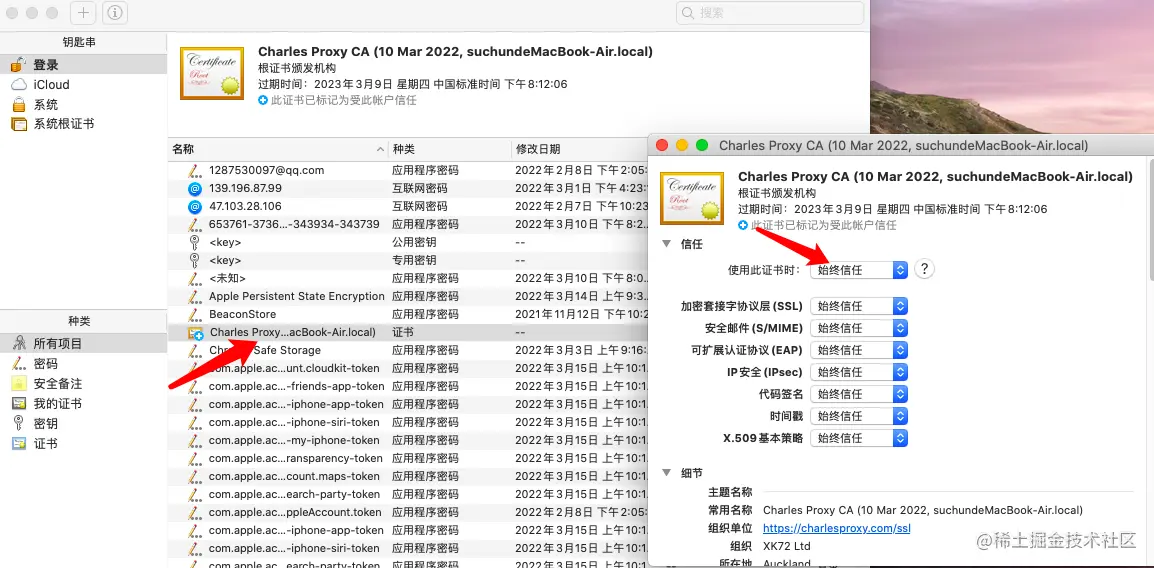Viewport: 1154px width, 568px height.
Task: Show 所有项目 category
Action: (x=83, y=344)
